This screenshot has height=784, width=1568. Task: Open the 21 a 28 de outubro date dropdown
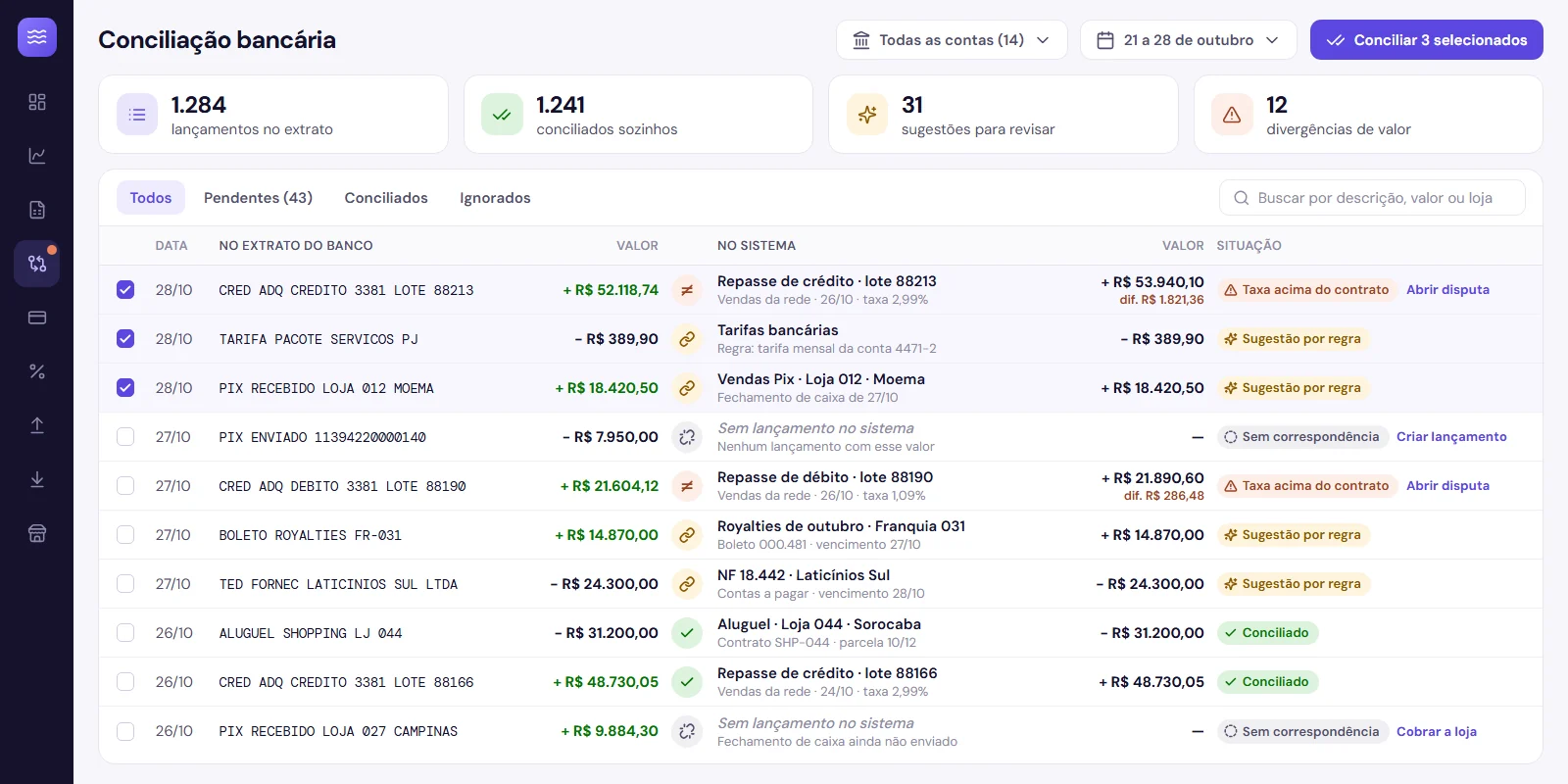point(1189,40)
